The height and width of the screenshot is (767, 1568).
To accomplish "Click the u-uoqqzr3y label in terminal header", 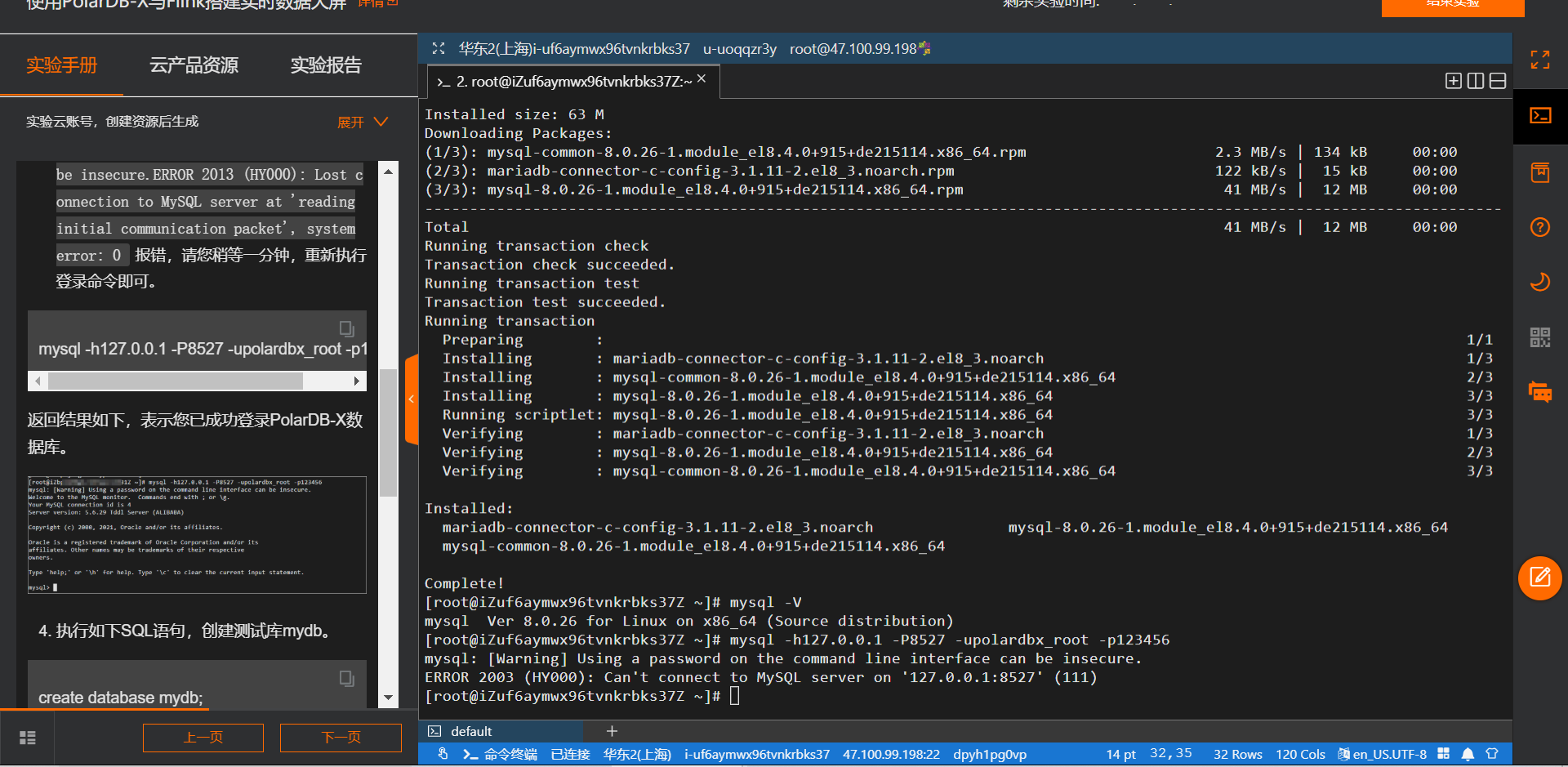I will [x=740, y=49].
